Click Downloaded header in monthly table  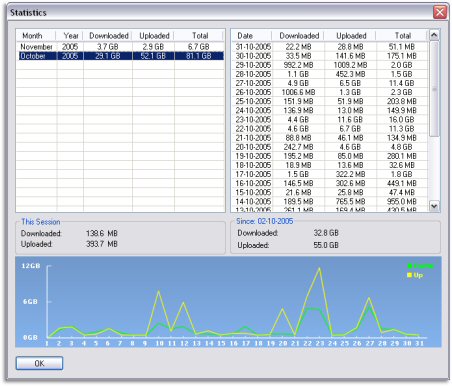pyautogui.click(x=108, y=36)
